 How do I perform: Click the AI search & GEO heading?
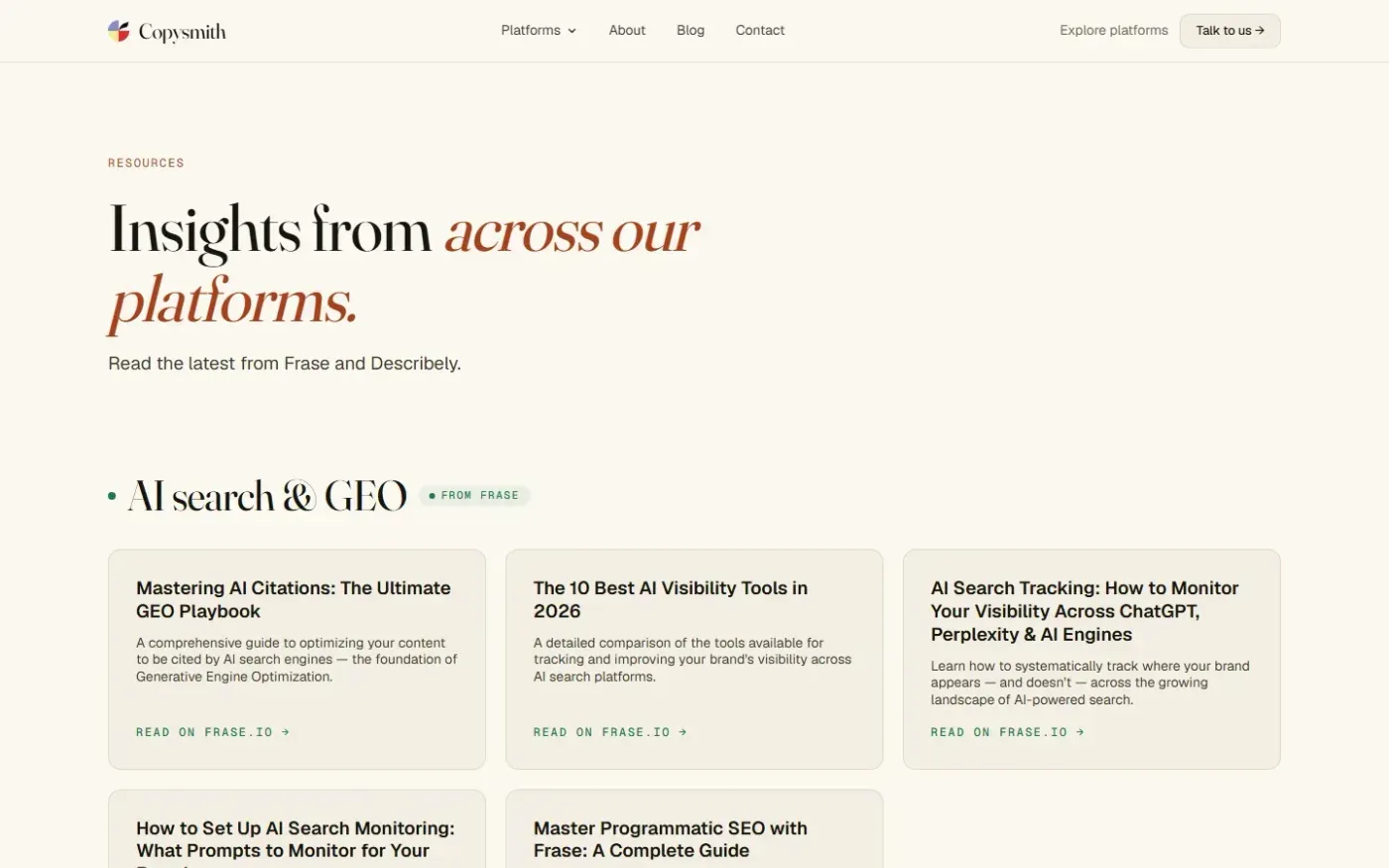268,496
